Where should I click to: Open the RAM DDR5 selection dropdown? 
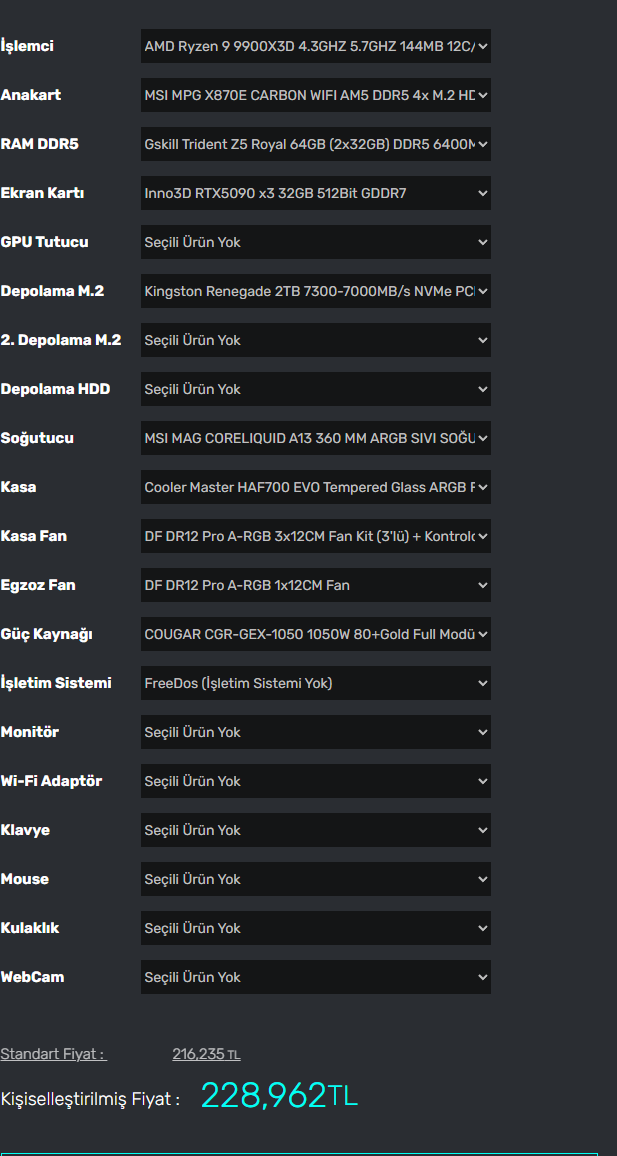pyautogui.click(x=315, y=144)
